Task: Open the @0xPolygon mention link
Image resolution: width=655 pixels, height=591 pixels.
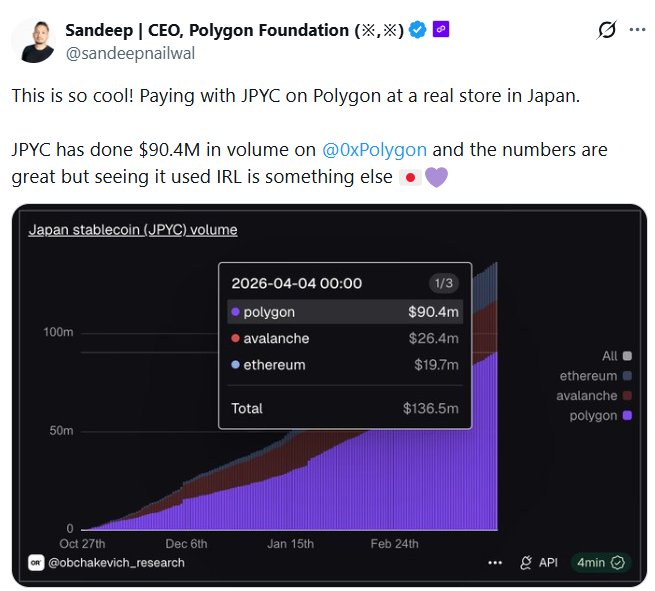Action: pos(375,150)
